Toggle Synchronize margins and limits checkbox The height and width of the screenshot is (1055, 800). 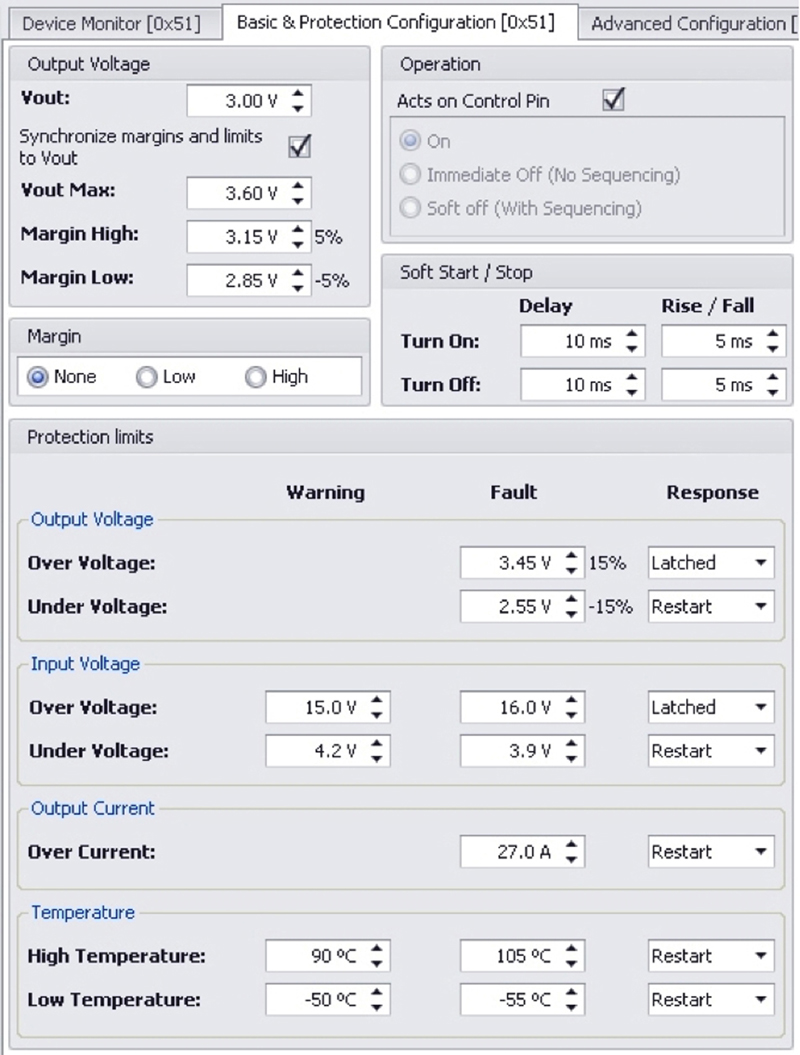point(299,146)
